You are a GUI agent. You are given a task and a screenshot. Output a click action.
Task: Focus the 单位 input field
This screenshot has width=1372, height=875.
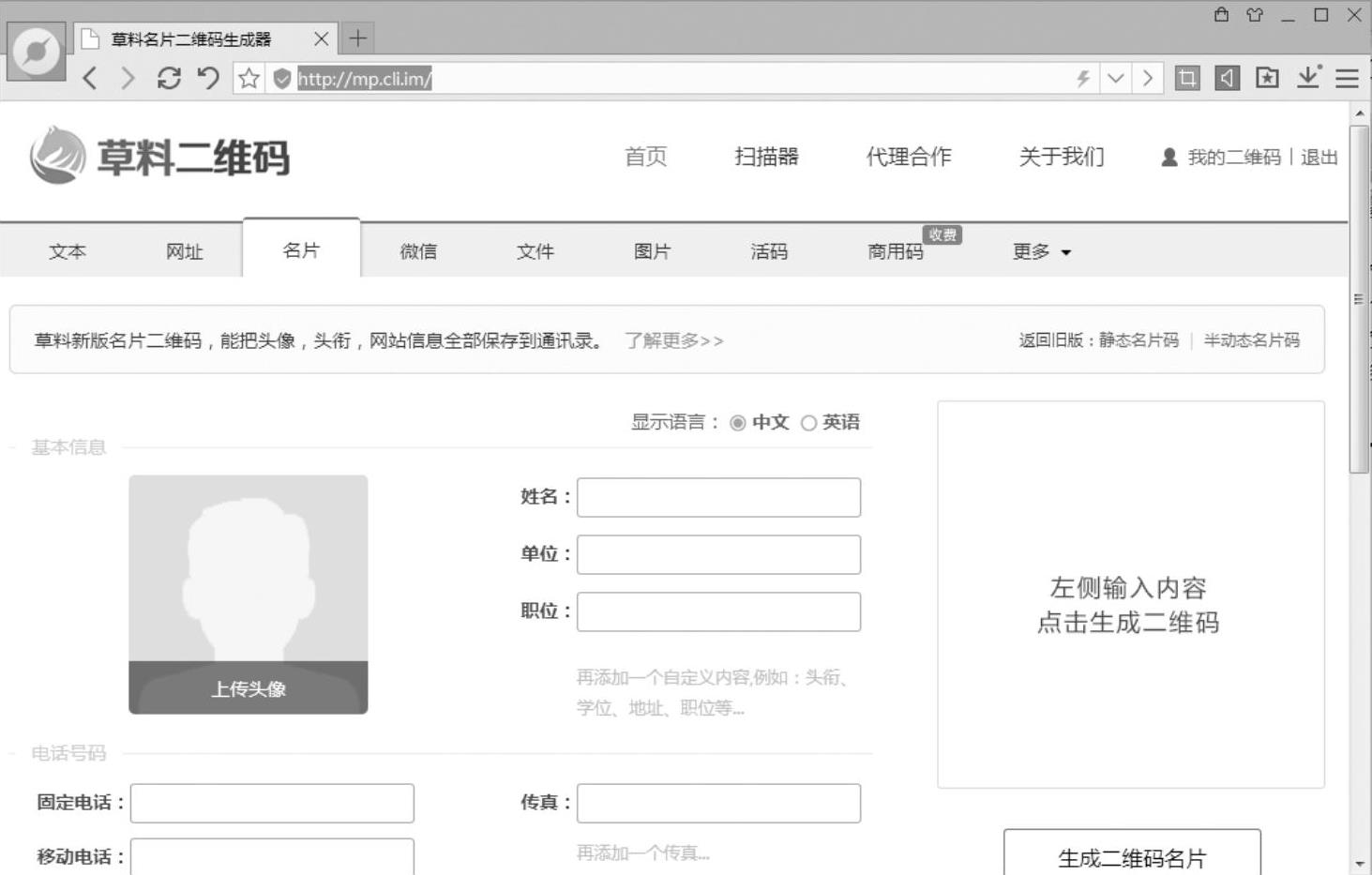click(x=718, y=555)
